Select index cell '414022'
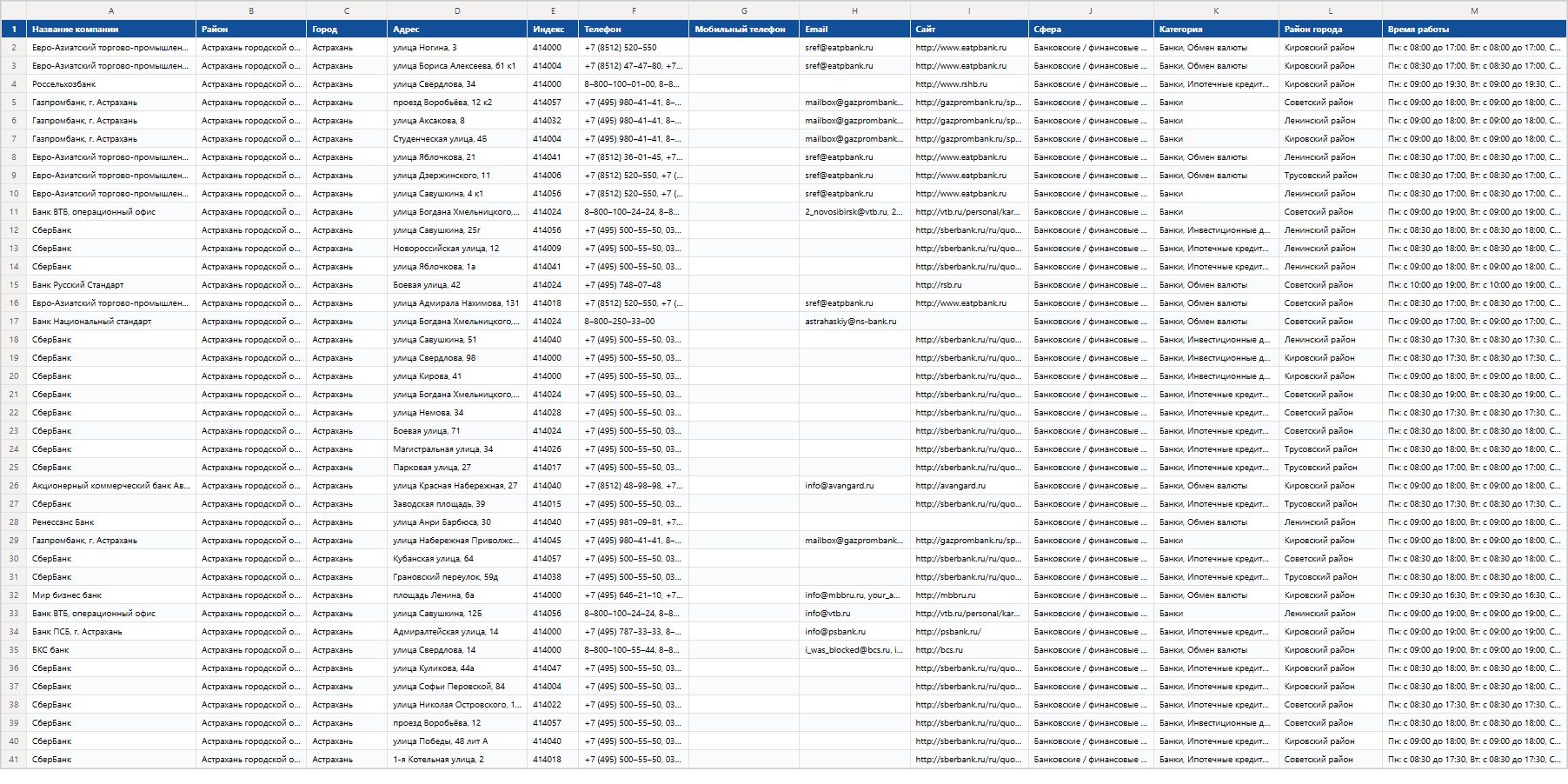The image size is (1568, 784). coord(553,705)
